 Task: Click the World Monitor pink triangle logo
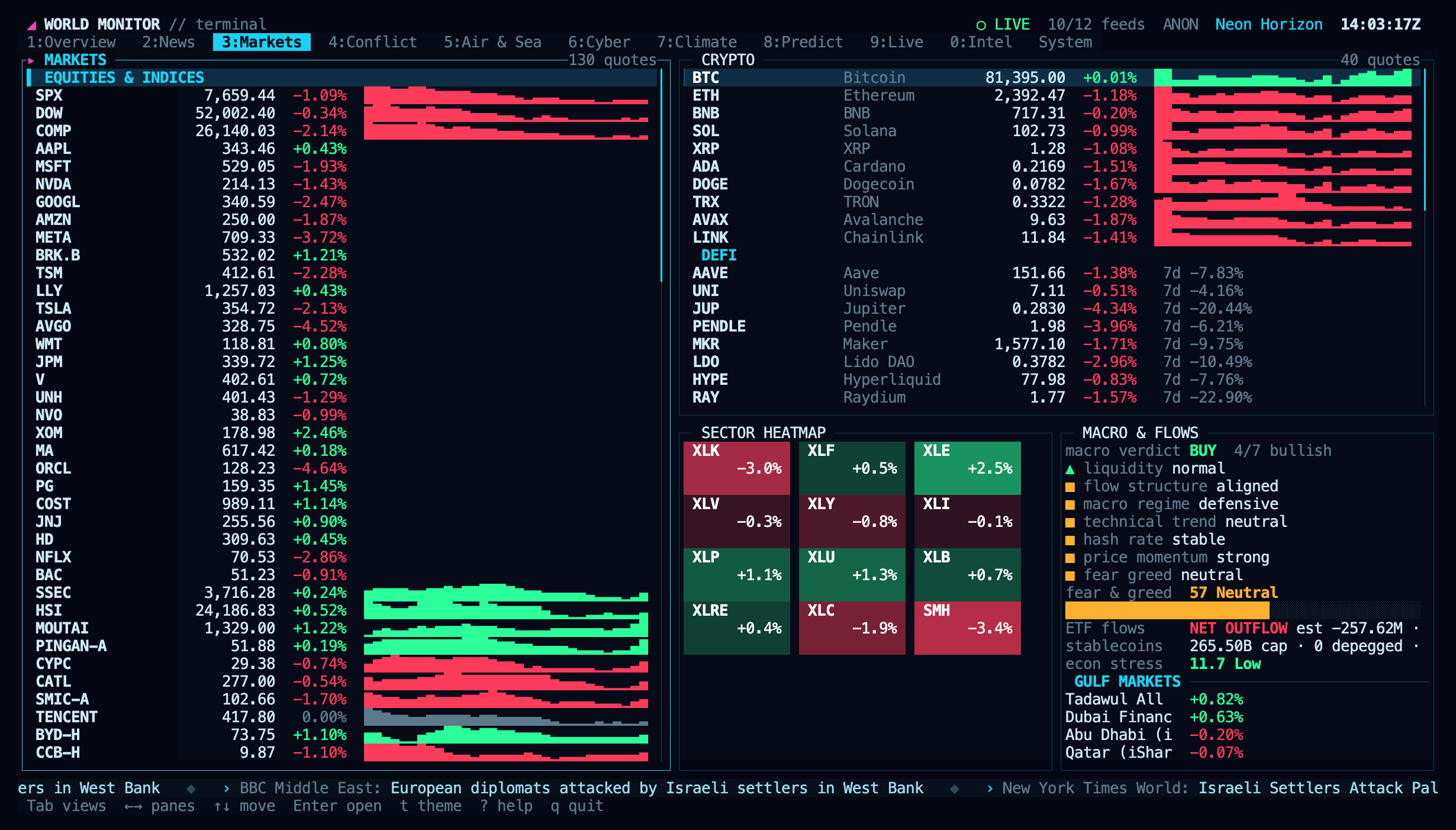pyautogui.click(x=32, y=25)
